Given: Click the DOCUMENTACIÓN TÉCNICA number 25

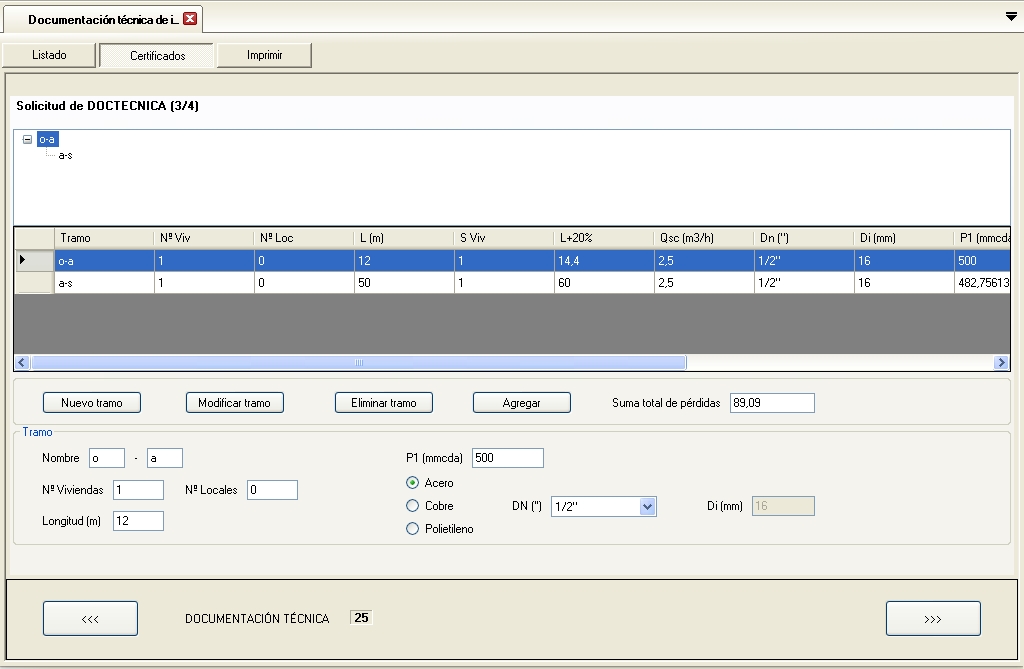Looking at the screenshot, I should coord(361,617).
